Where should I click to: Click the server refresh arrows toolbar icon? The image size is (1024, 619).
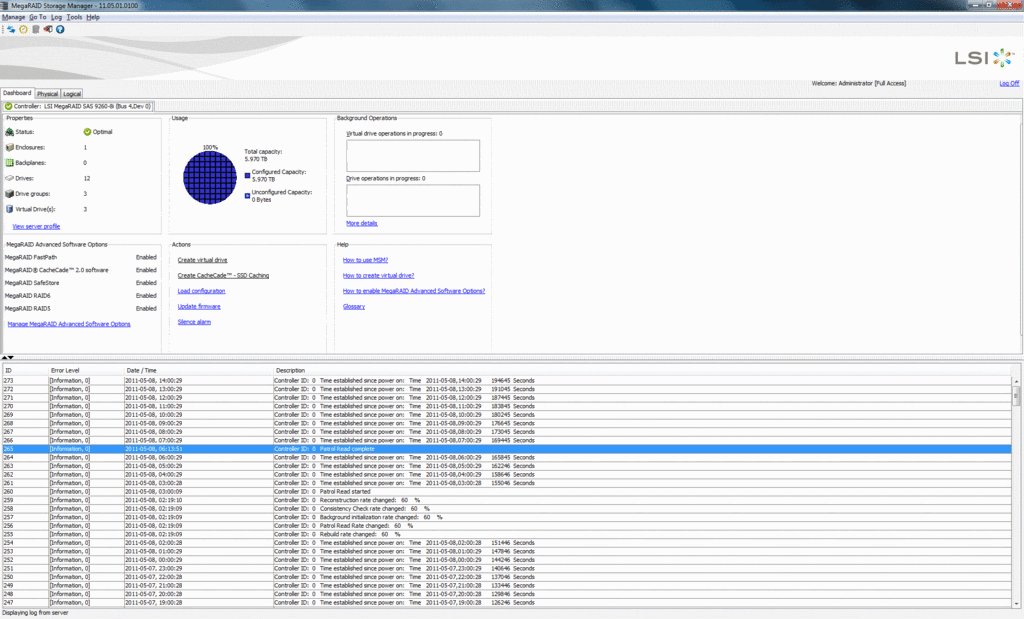coord(11,29)
